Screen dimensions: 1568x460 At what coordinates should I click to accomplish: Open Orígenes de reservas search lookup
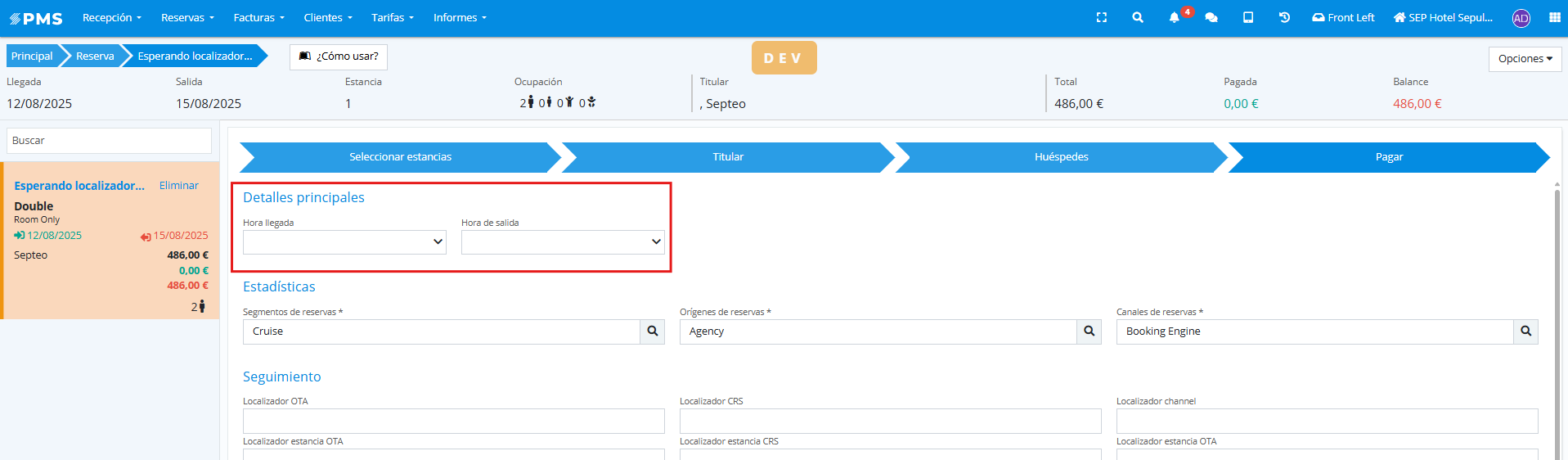[x=1089, y=331]
